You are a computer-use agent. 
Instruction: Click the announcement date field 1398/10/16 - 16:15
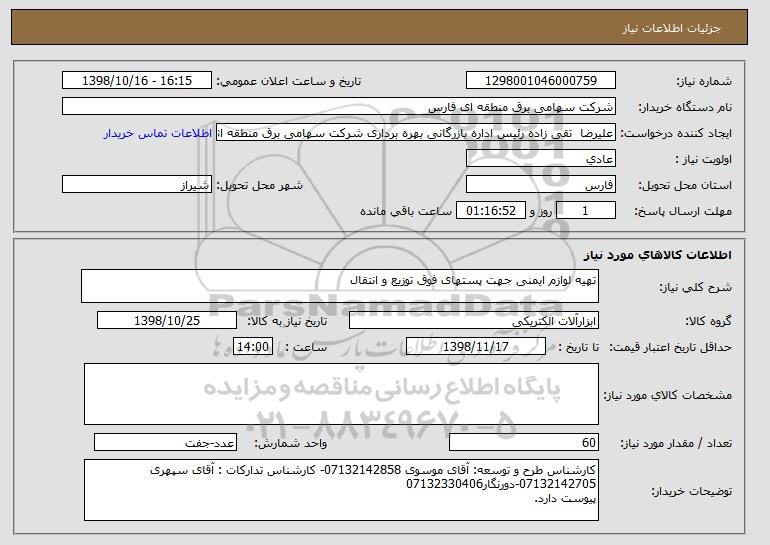click(x=137, y=81)
